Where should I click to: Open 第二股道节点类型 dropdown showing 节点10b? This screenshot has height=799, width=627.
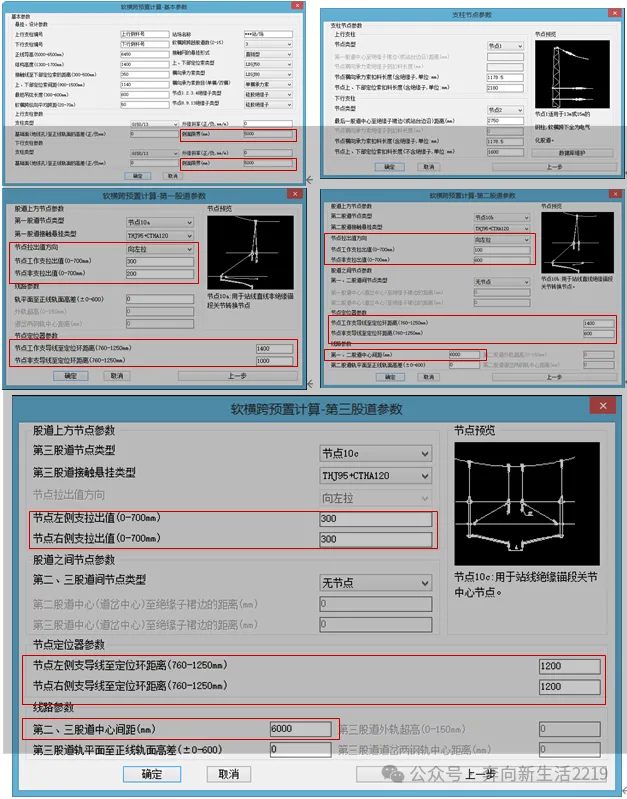(502, 218)
